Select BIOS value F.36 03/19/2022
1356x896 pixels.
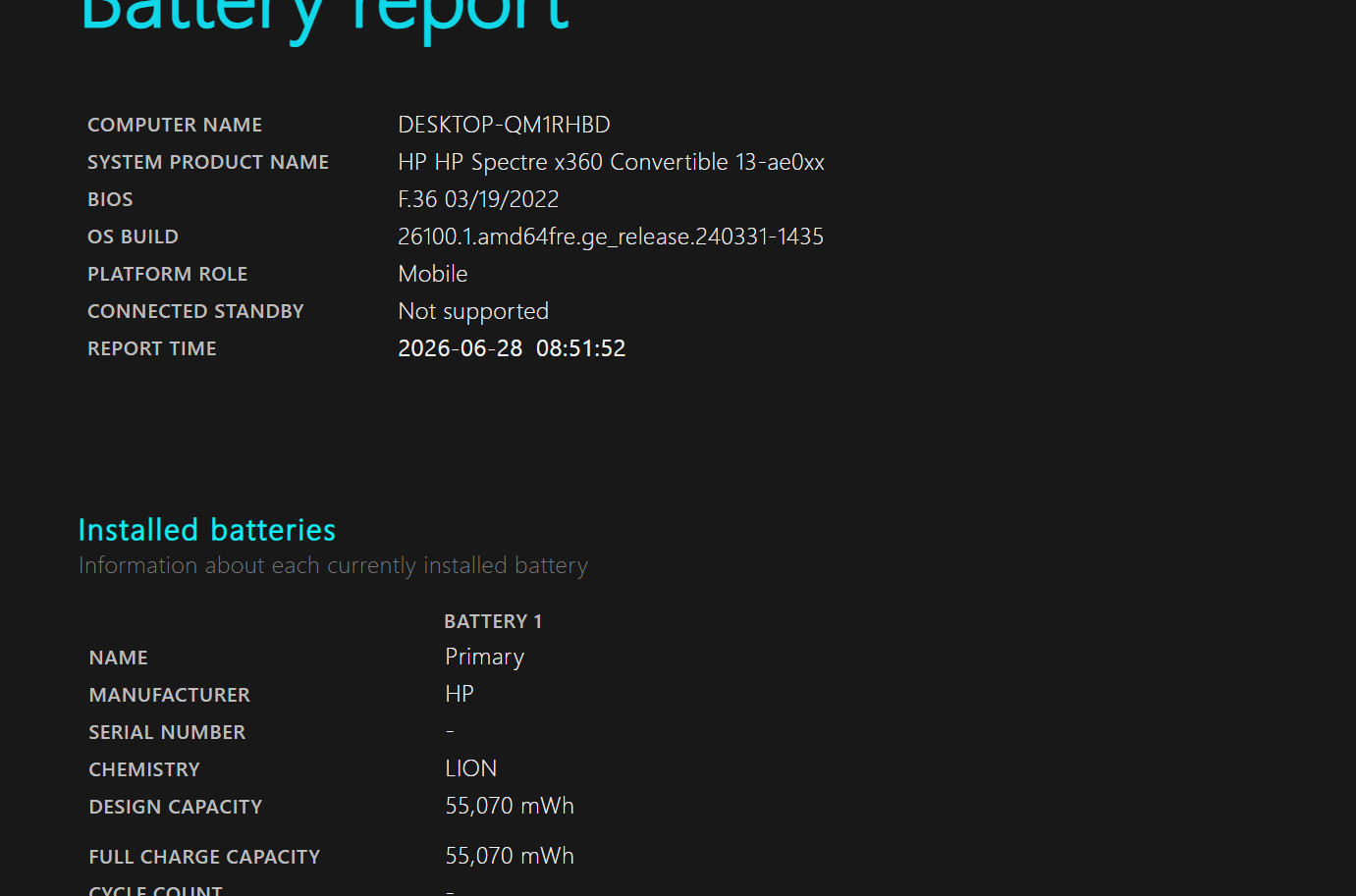[478, 199]
